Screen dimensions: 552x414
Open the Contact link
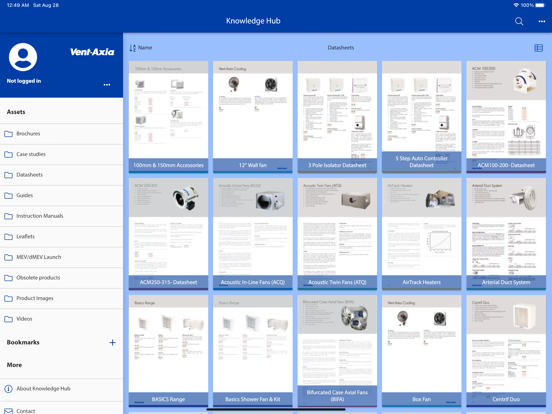(x=26, y=411)
